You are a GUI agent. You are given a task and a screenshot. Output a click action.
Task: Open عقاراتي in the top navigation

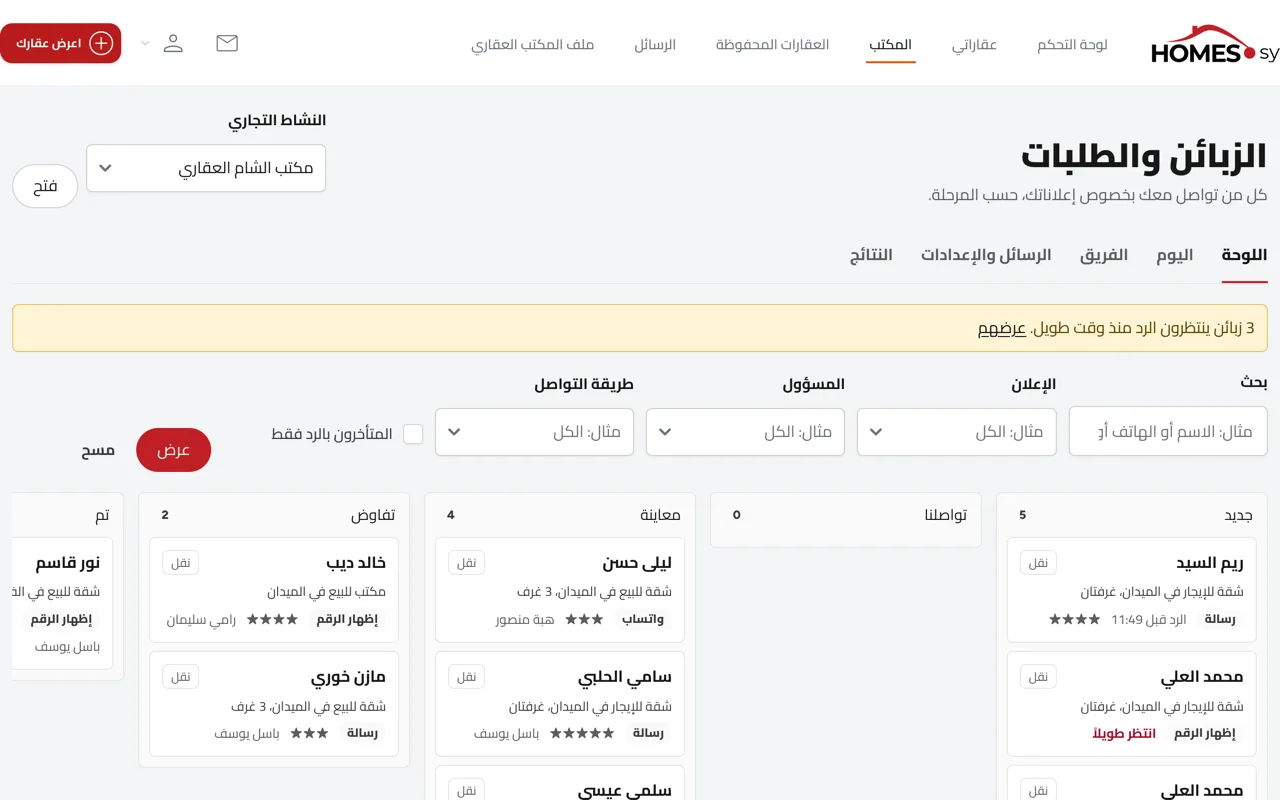[974, 45]
